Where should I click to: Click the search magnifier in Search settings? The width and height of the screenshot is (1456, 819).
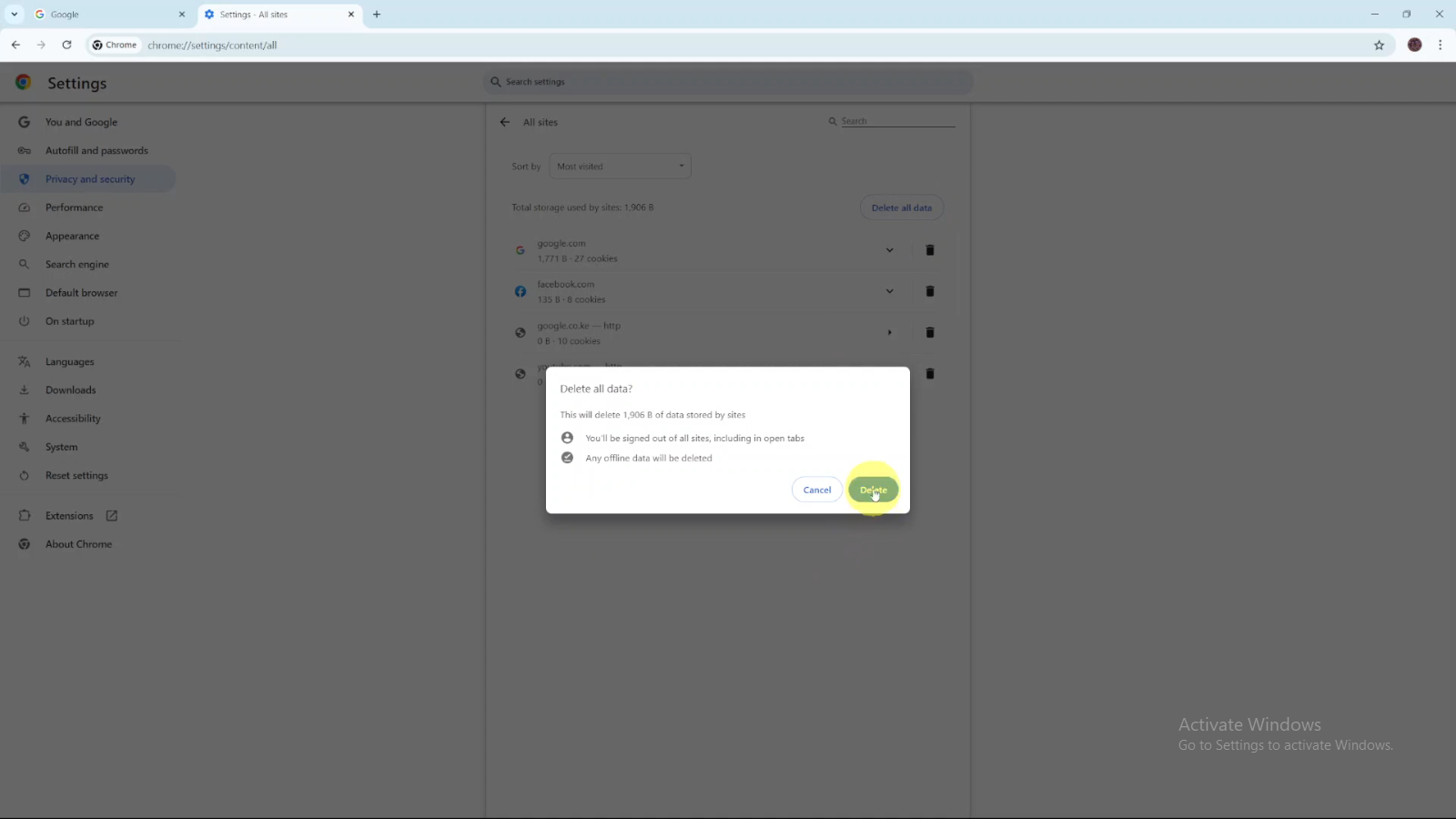click(x=496, y=82)
